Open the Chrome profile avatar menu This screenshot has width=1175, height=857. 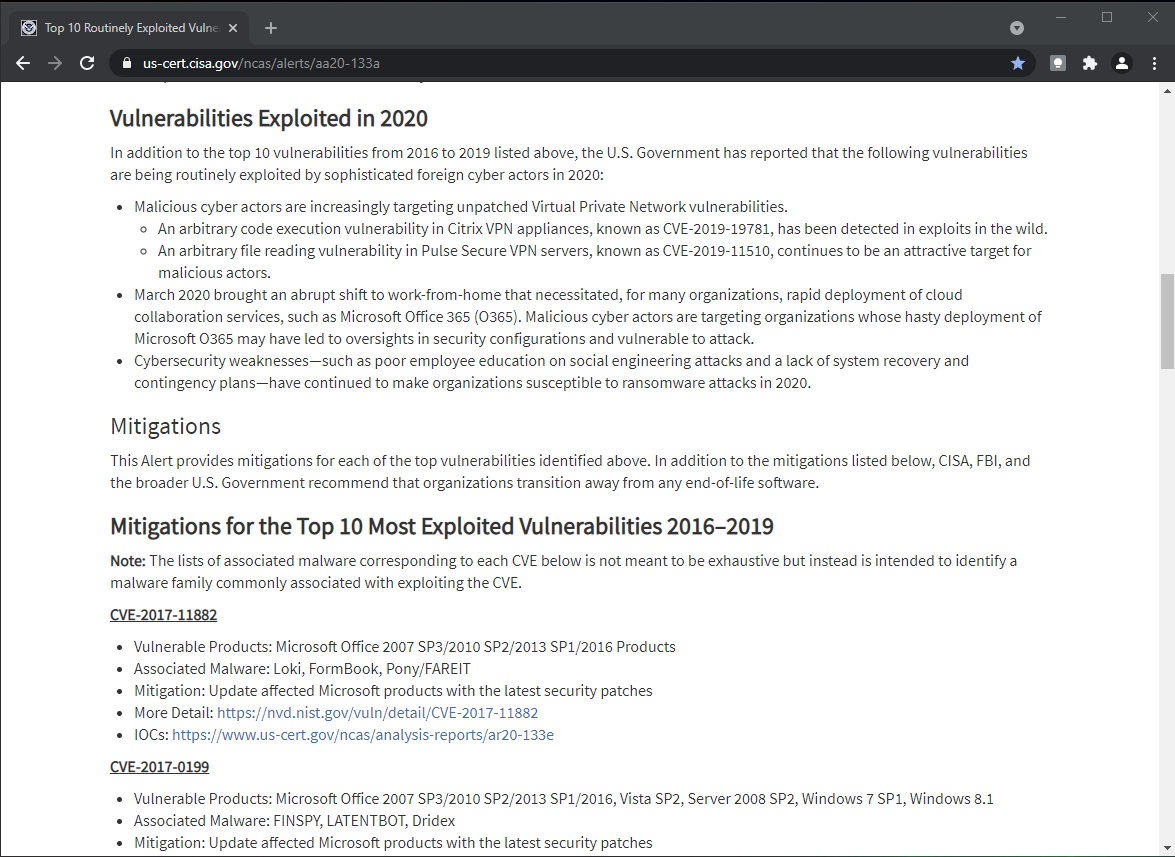pos(1122,64)
